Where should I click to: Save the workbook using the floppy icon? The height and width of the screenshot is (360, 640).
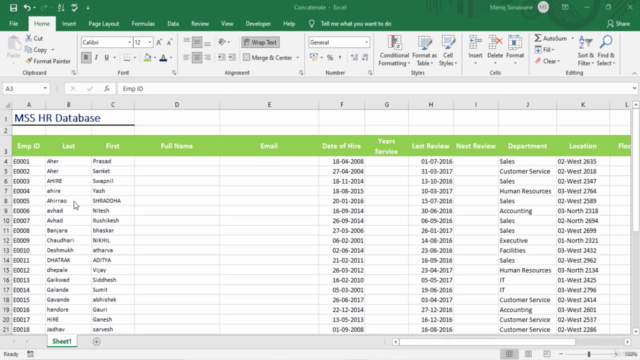tap(13, 7)
